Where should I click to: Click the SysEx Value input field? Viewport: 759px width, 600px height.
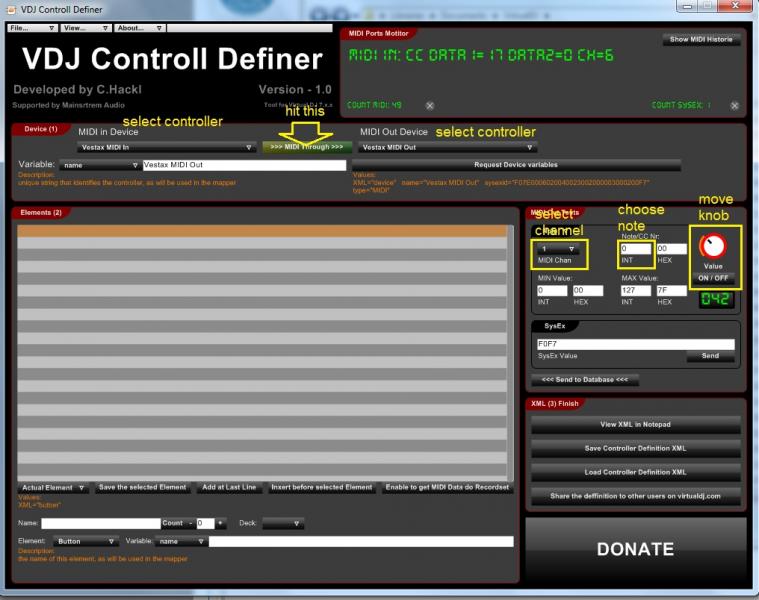pos(636,344)
